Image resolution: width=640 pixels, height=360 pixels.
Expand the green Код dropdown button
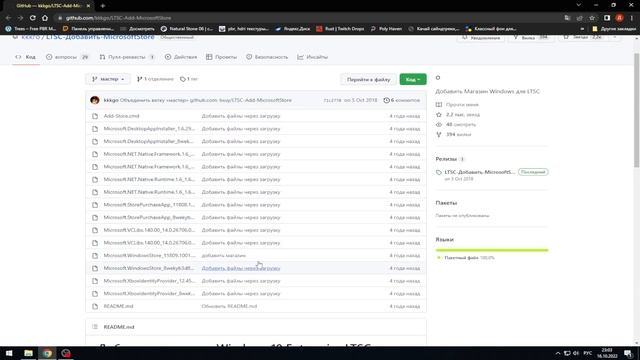click(413, 79)
